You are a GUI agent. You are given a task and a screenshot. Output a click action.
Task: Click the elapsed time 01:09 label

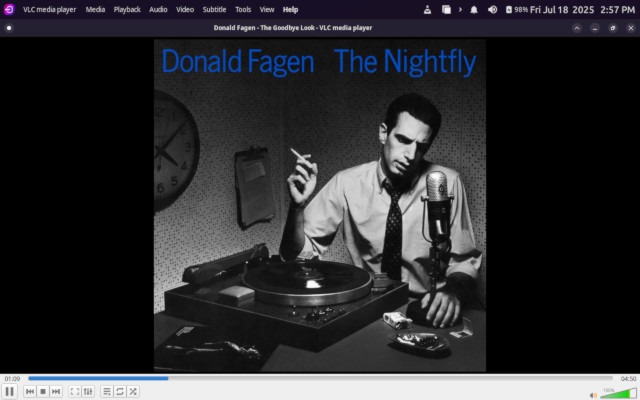[12, 379]
